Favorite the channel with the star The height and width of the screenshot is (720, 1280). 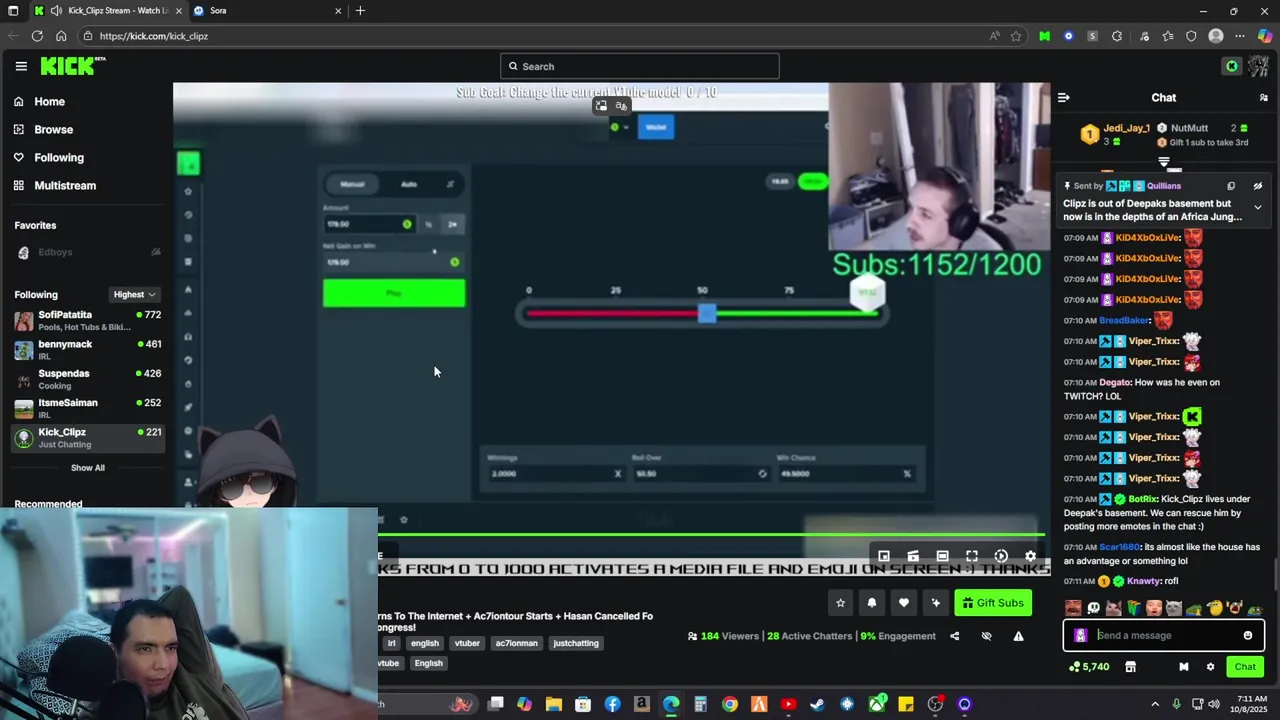(x=840, y=603)
